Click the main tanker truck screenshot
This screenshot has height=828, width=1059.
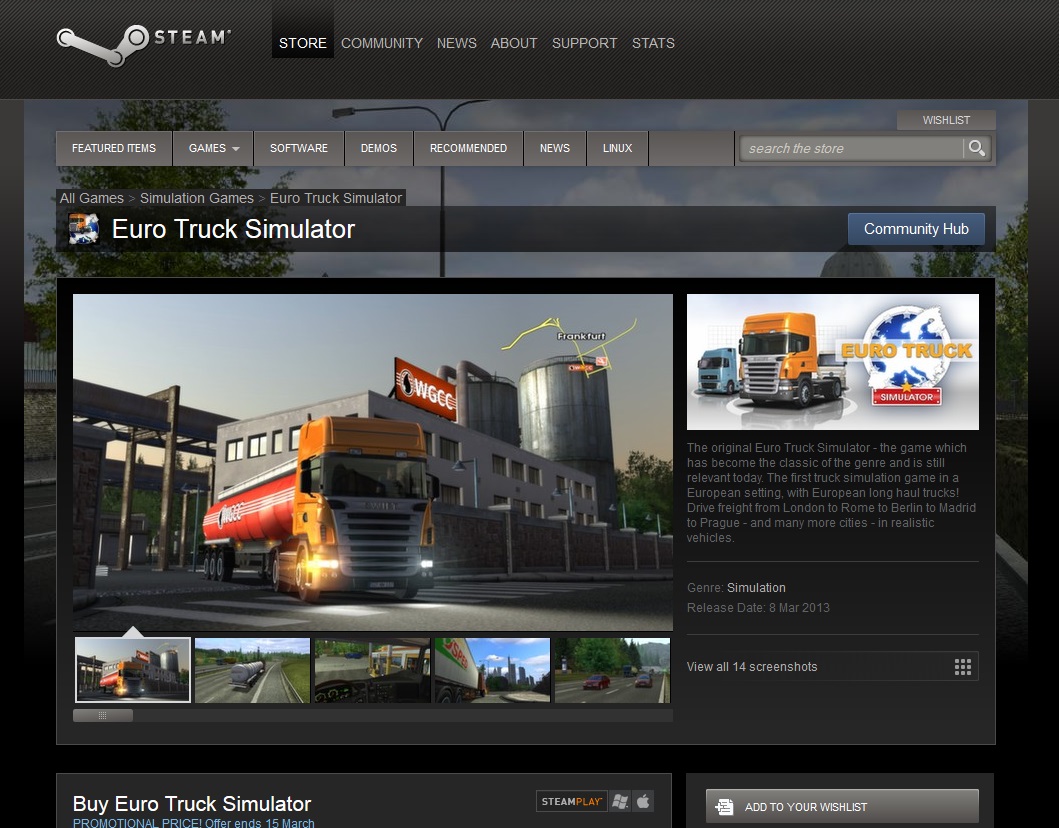pos(373,462)
